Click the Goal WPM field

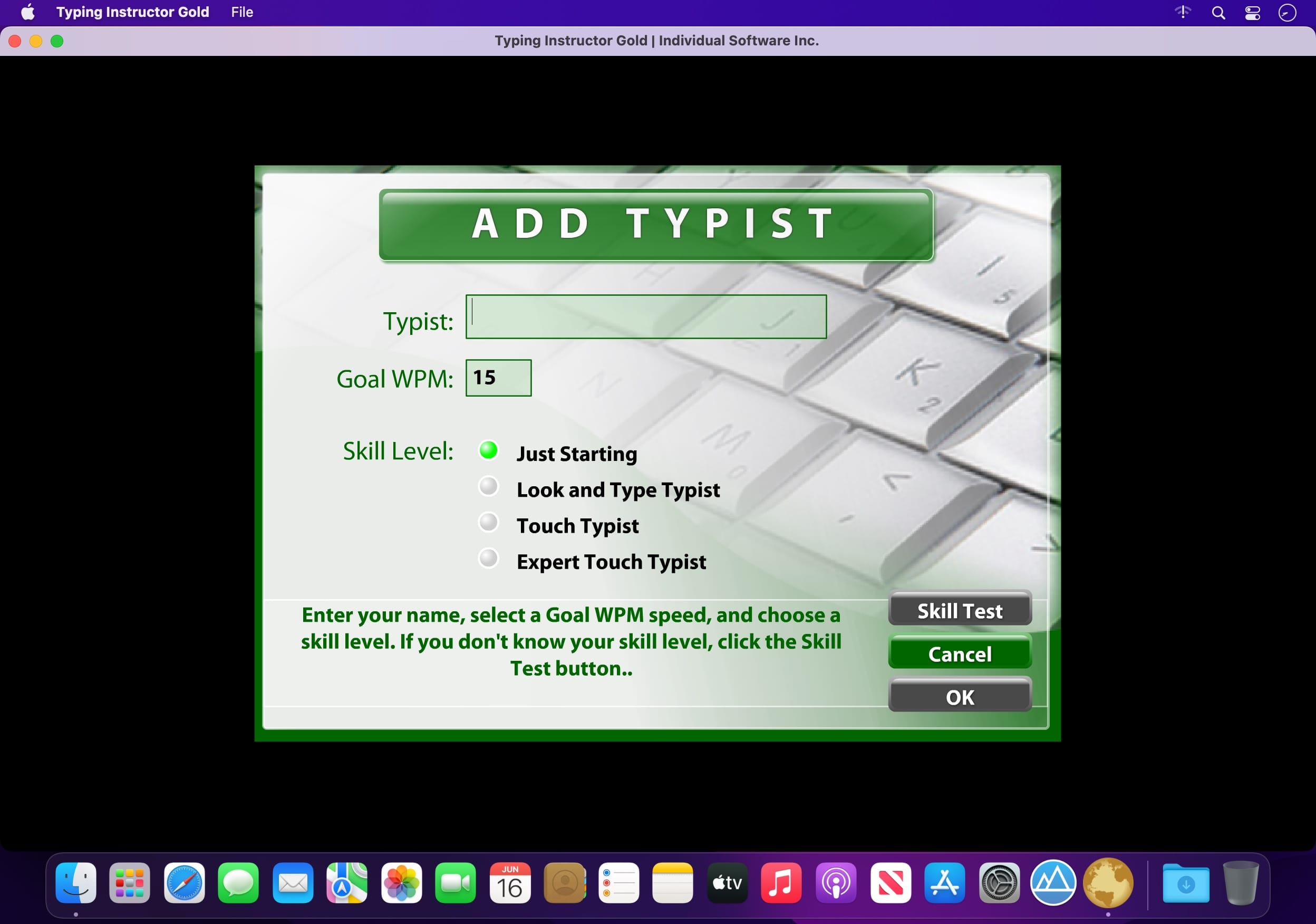pos(498,378)
